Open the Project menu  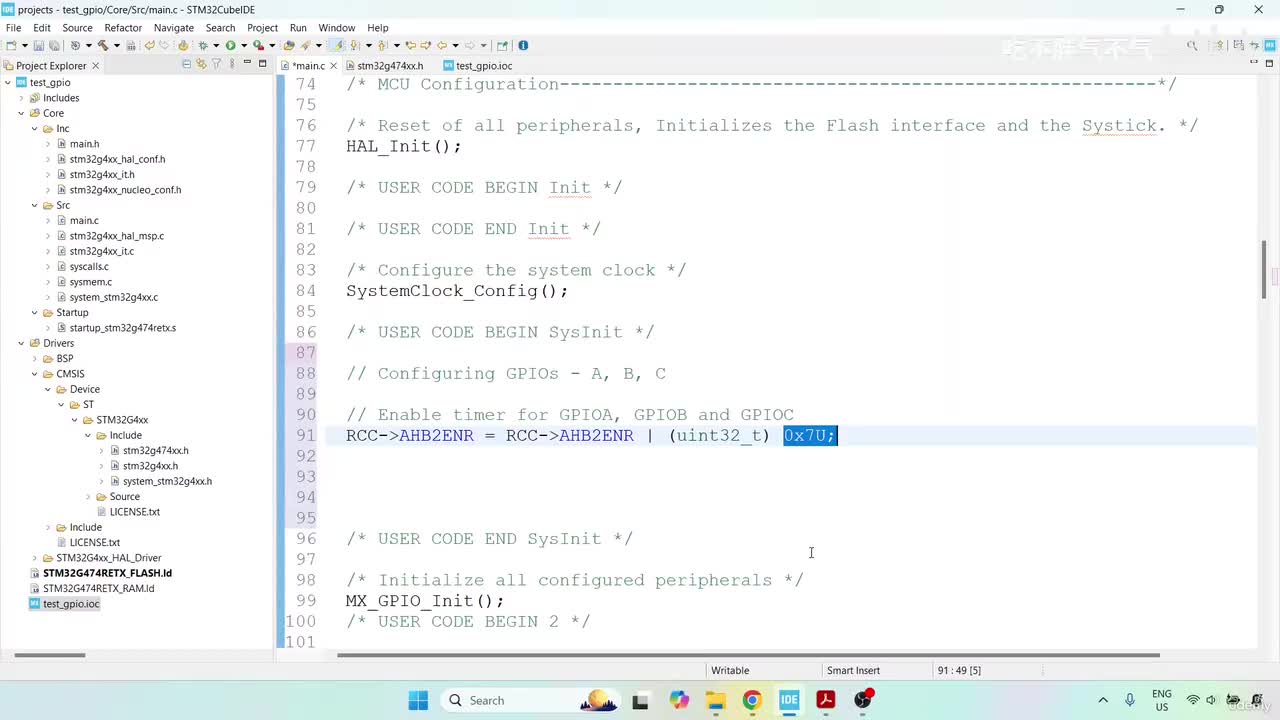[x=262, y=28]
